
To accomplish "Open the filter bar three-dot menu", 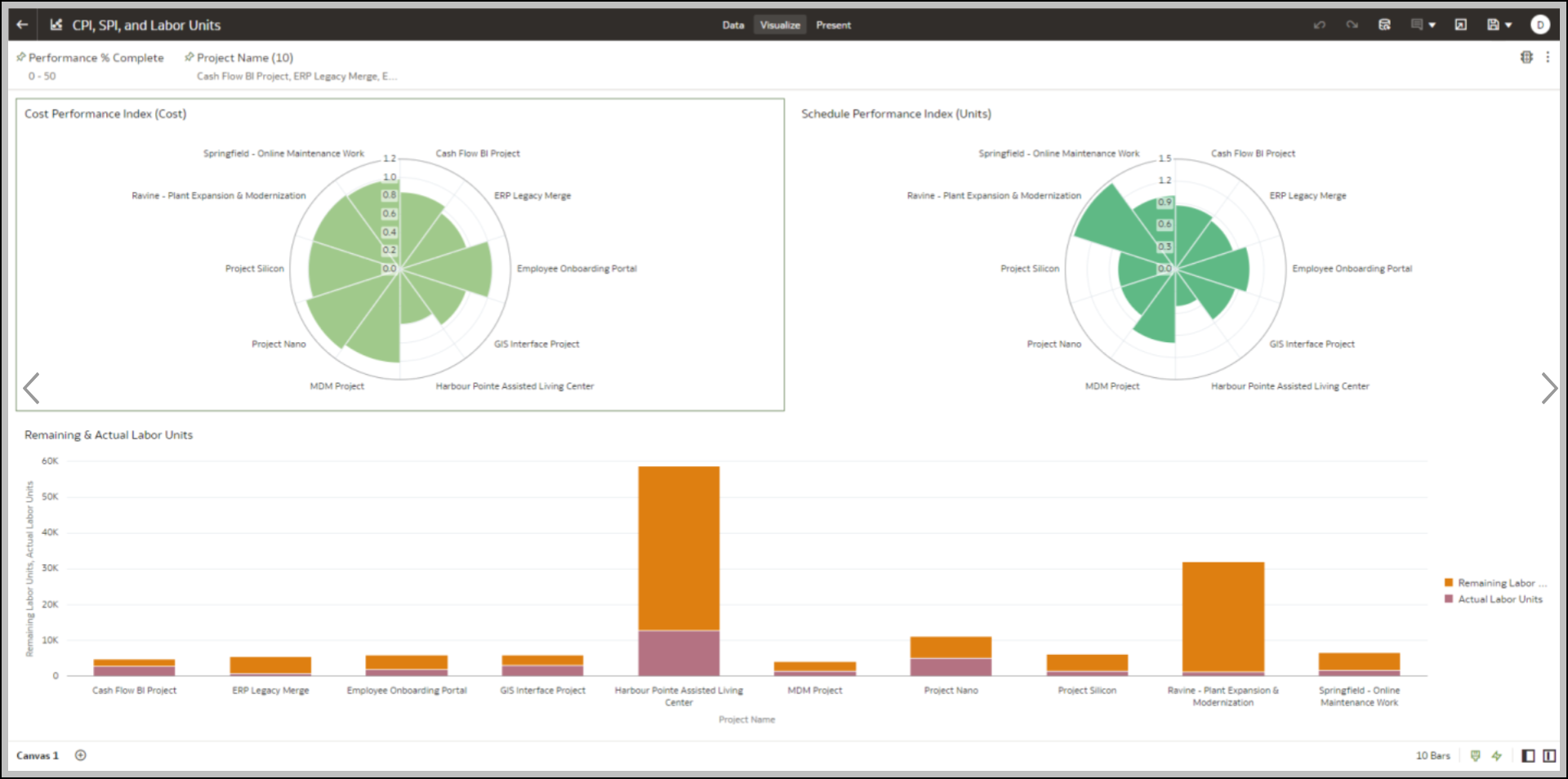I will (x=1548, y=57).
